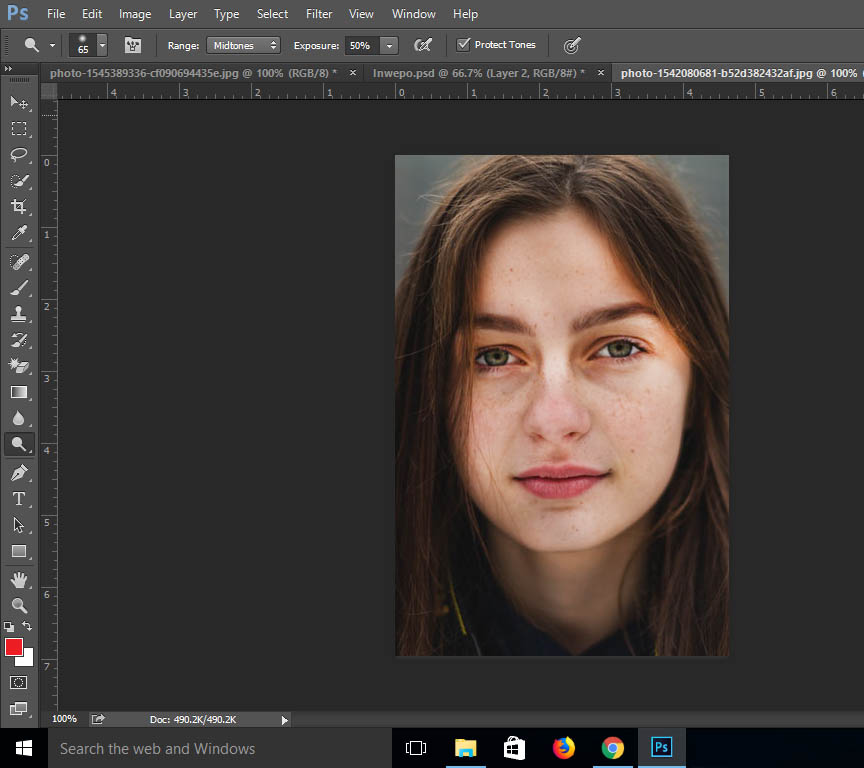Reset to default foreground and background colors

pyautogui.click(x=9, y=627)
